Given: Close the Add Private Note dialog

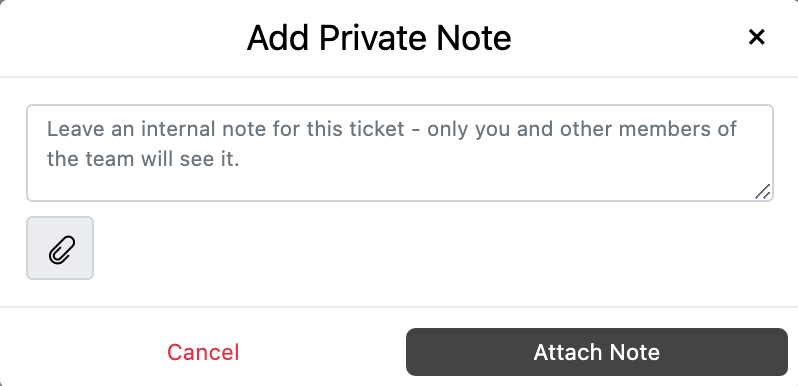Looking at the screenshot, I should pyautogui.click(x=756, y=37).
